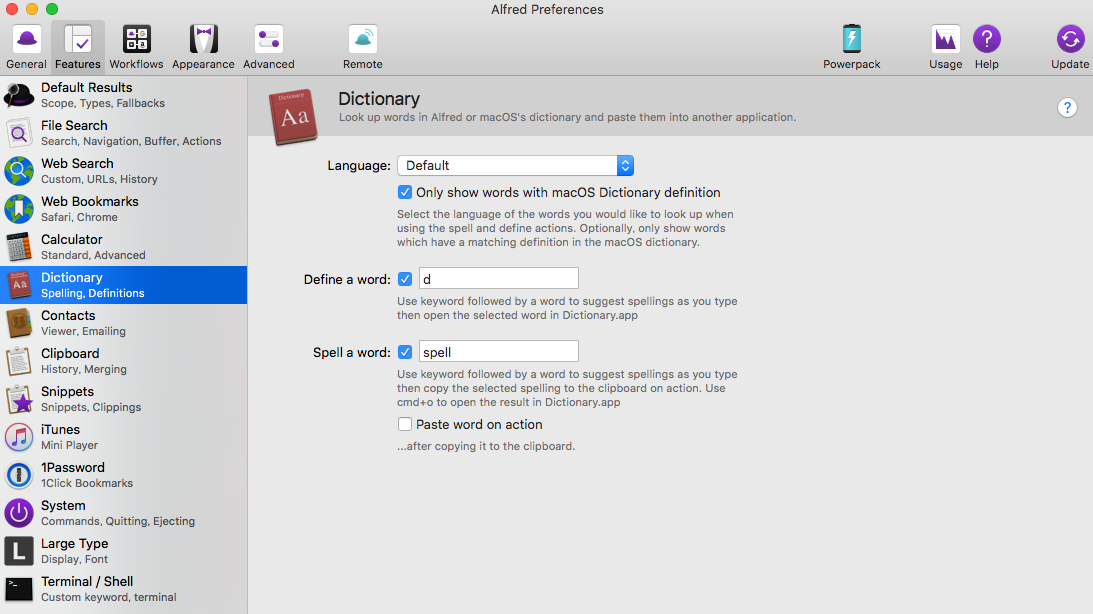This screenshot has width=1093, height=614.
Task: Click the red close window button
Action: 11,9
